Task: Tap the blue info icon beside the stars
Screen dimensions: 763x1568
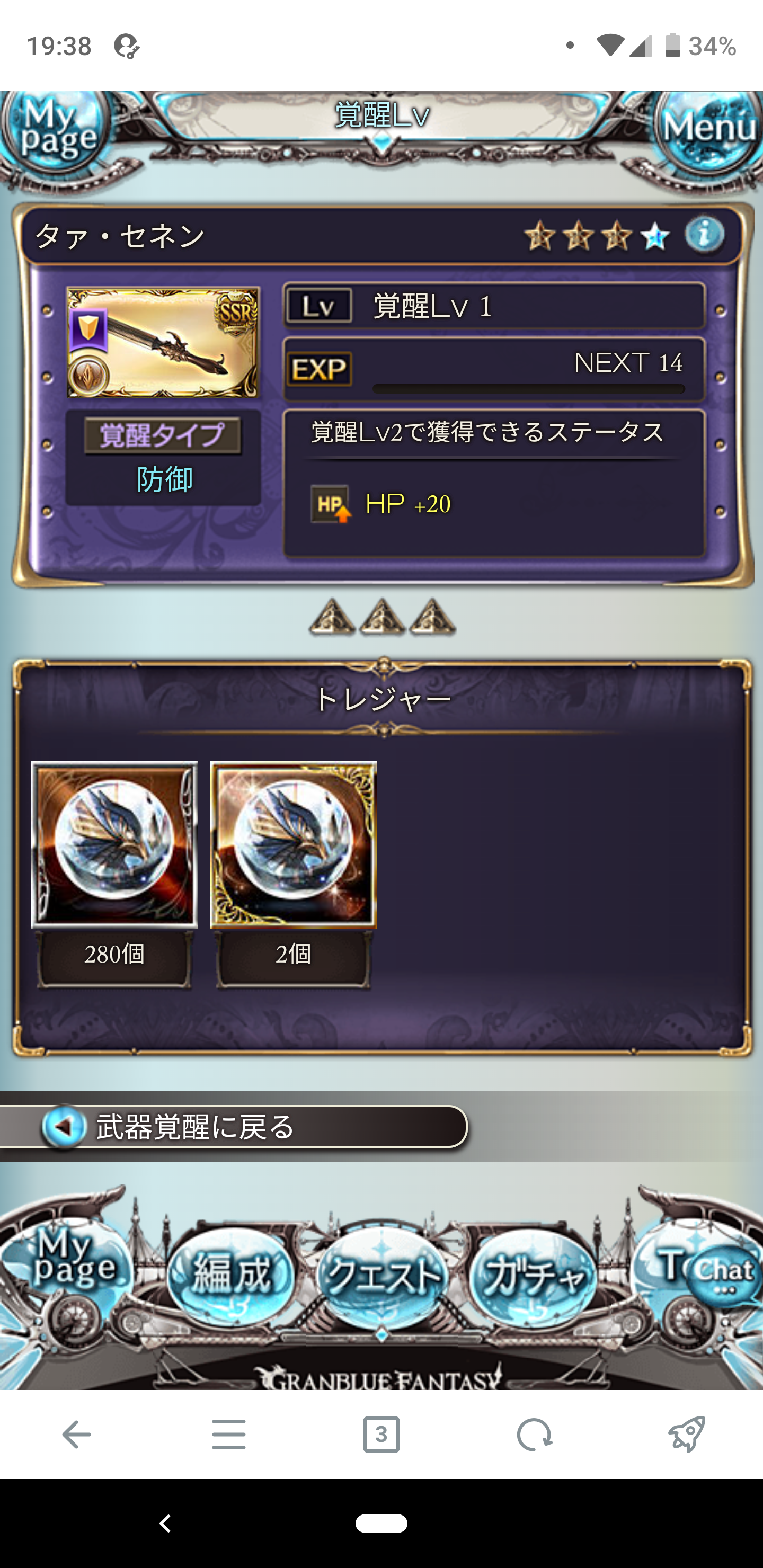Action: (x=704, y=235)
